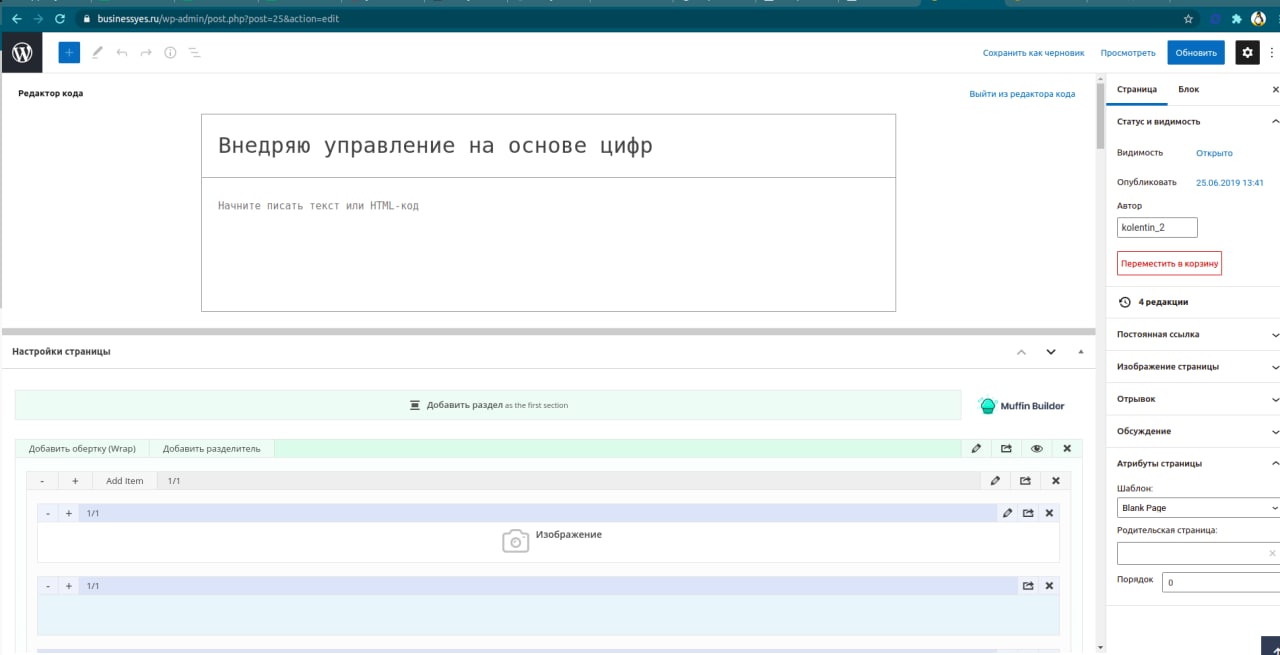Toggle Настройки страницы panel triangle
The height and width of the screenshot is (655, 1280).
[x=1080, y=352]
